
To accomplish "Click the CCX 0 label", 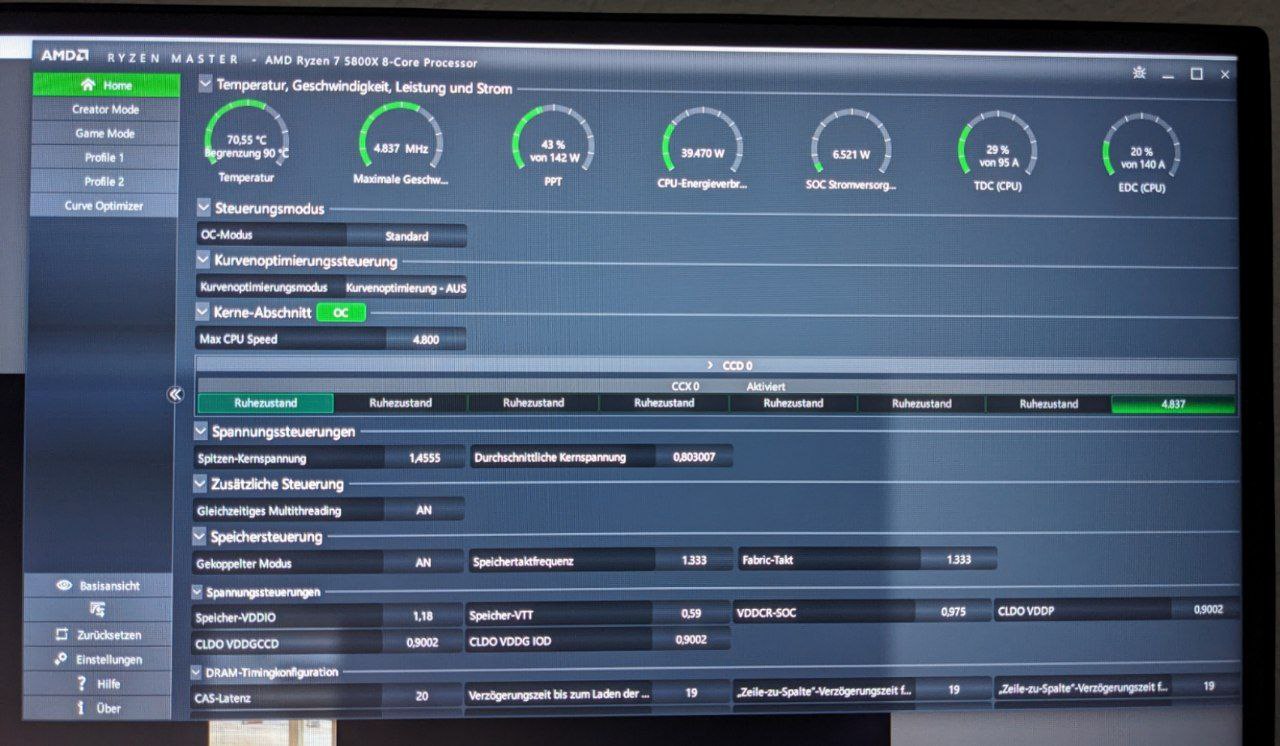I will (x=685, y=386).
